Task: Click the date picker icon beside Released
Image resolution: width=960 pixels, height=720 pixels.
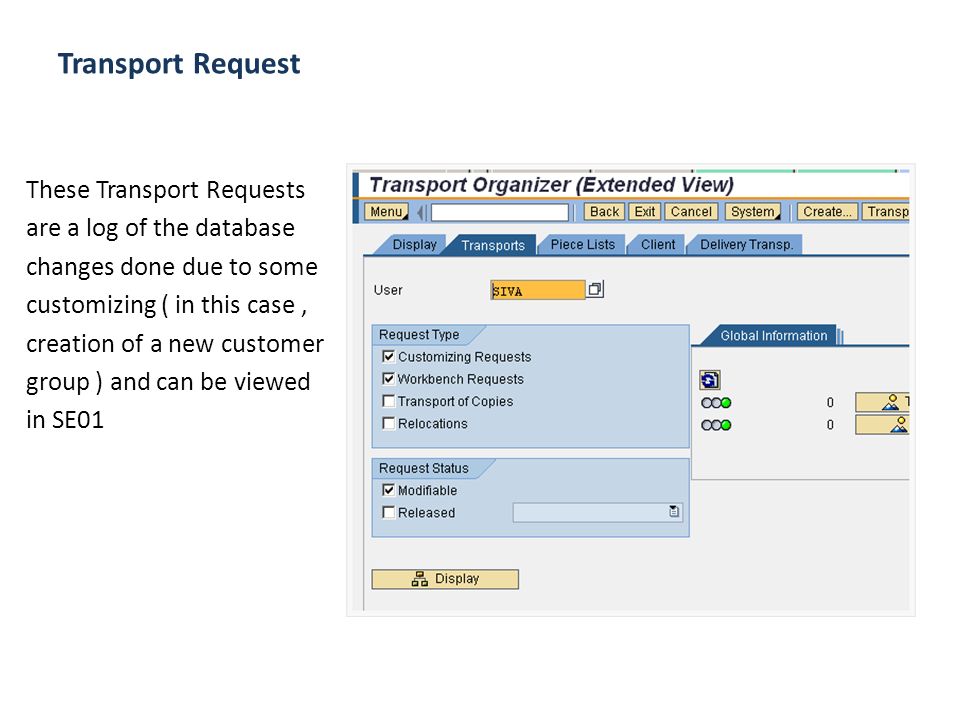Action: pos(673,511)
